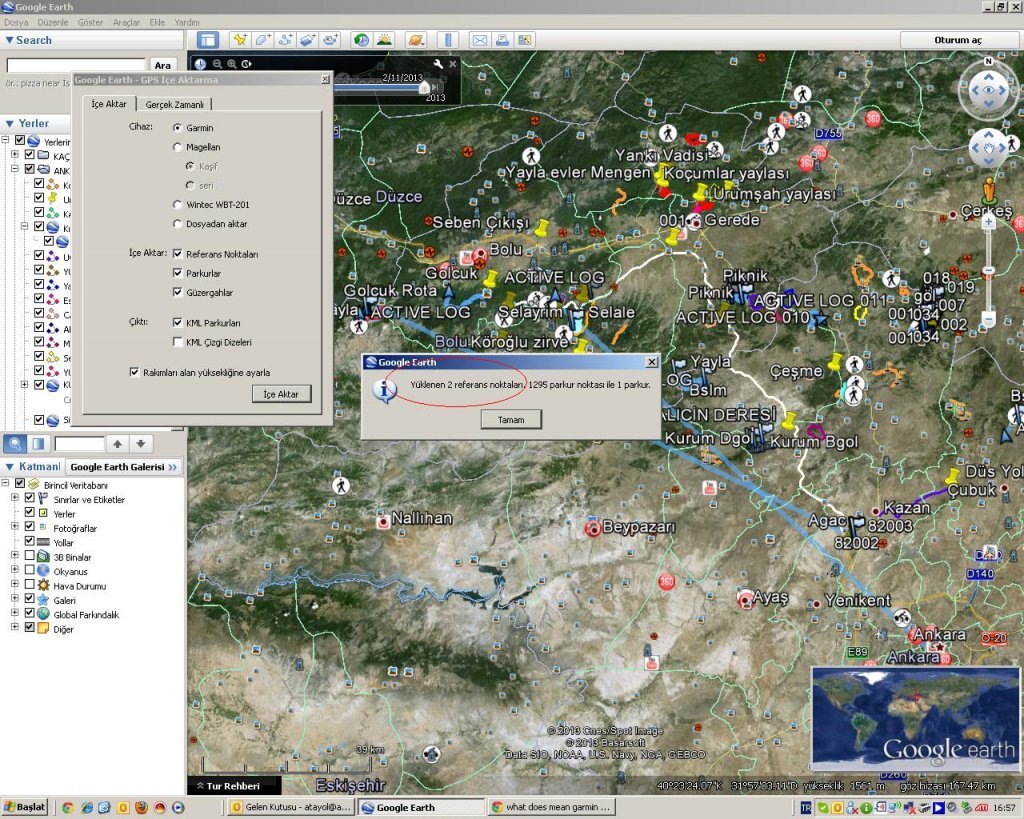Click the Oturum aç sign-in button
The height and width of the screenshot is (819, 1024).
point(957,40)
